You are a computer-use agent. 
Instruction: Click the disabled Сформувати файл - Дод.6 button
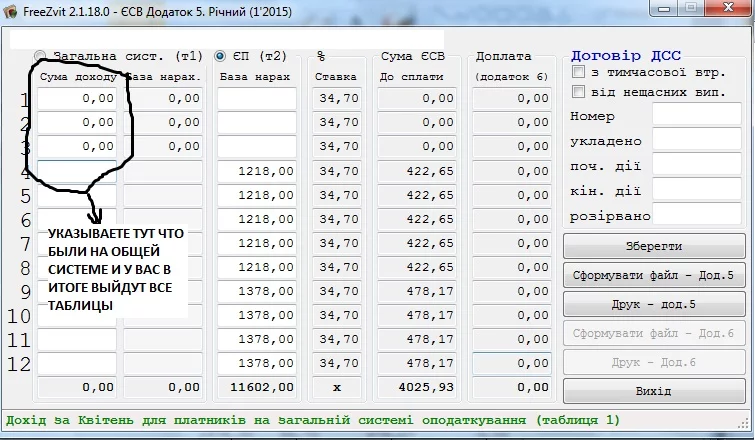click(x=654, y=333)
